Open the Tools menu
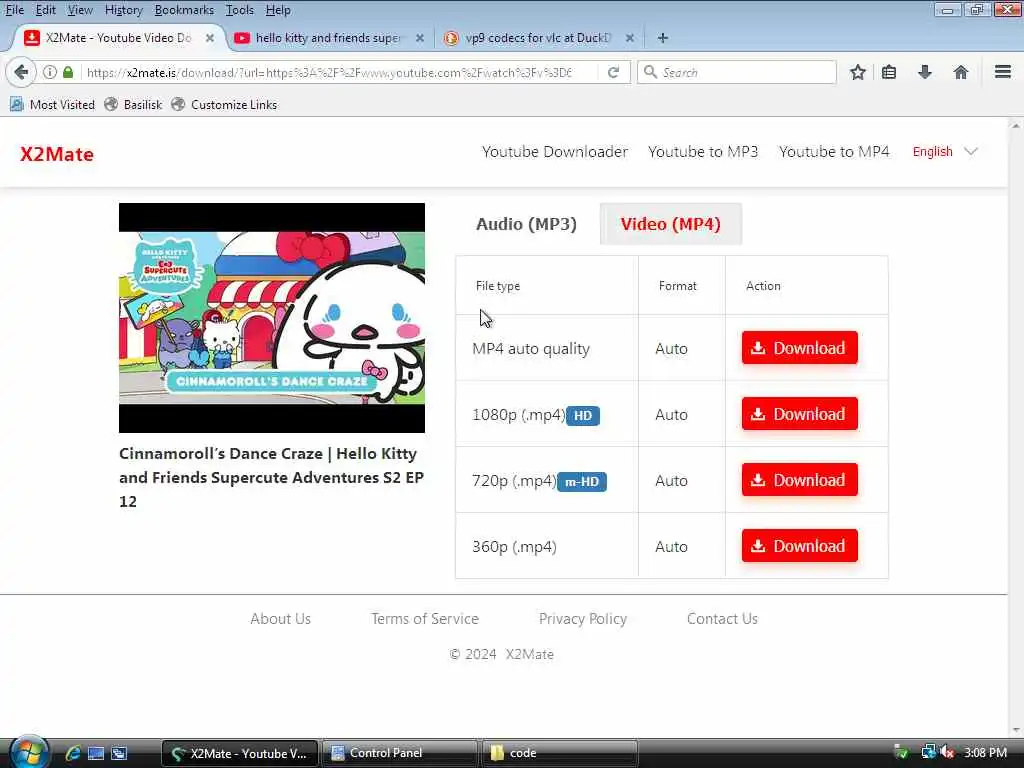 pyautogui.click(x=240, y=10)
